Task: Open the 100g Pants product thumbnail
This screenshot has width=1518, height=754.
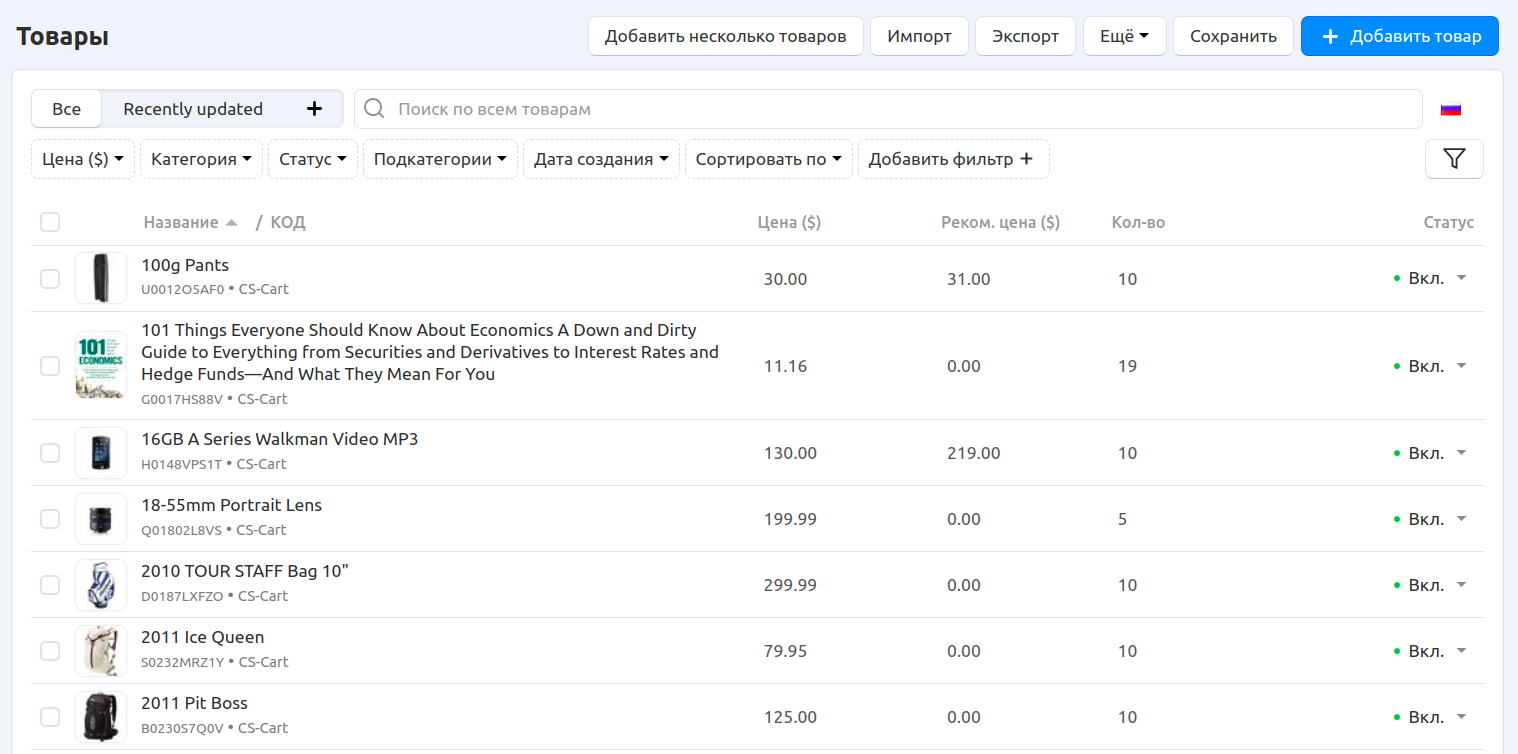Action: (x=101, y=278)
